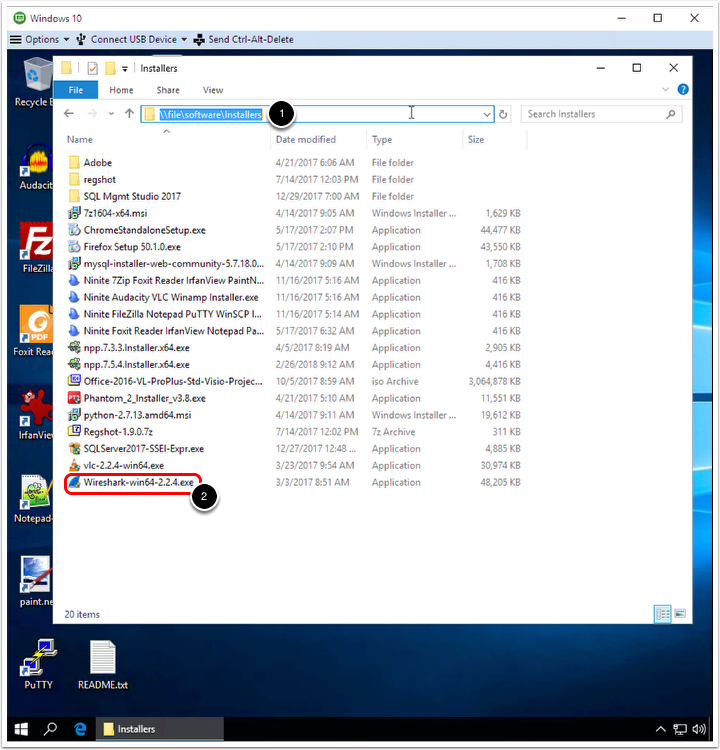720x750 pixels.
Task: Select the README.txt desktop file
Action: pyautogui.click(x=102, y=664)
